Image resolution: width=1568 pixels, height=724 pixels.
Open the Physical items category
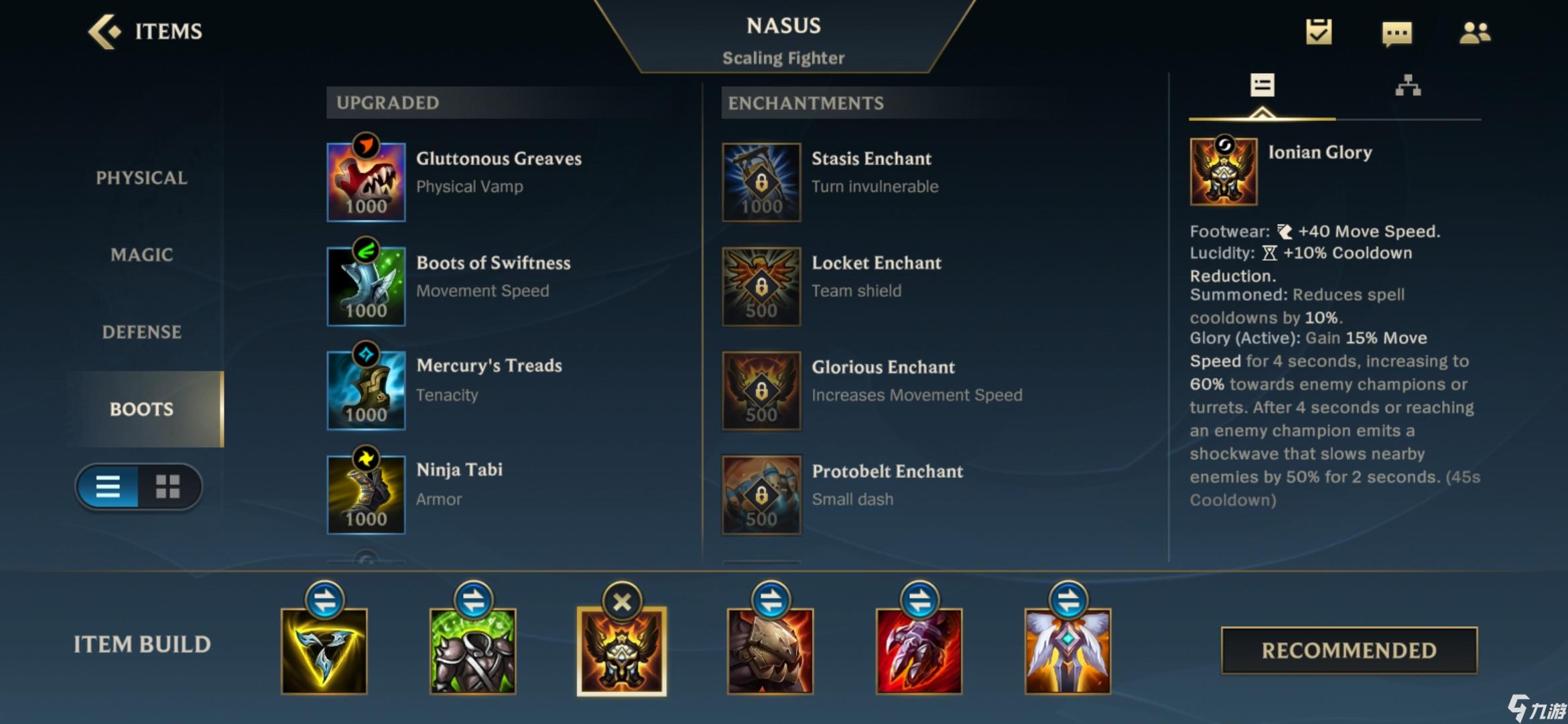[141, 178]
